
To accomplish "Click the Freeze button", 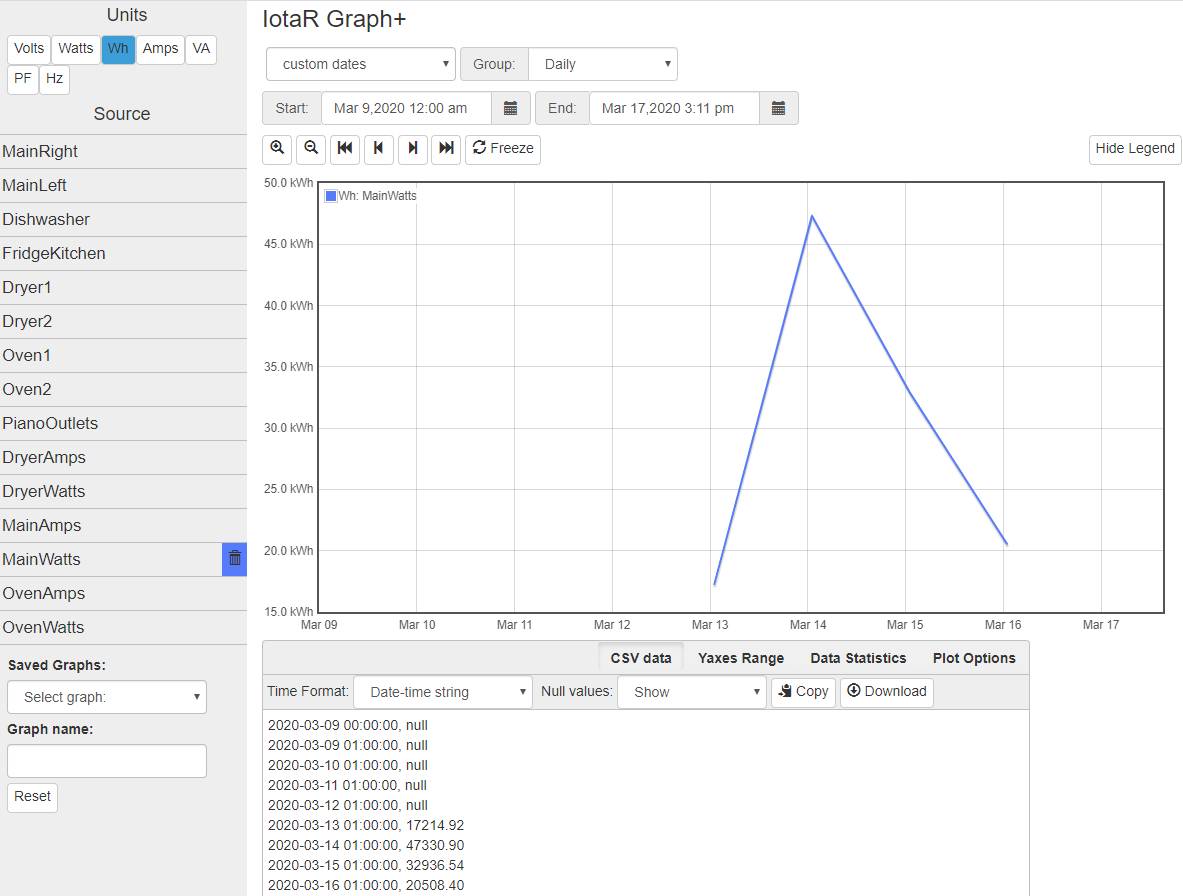I will pos(503,149).
